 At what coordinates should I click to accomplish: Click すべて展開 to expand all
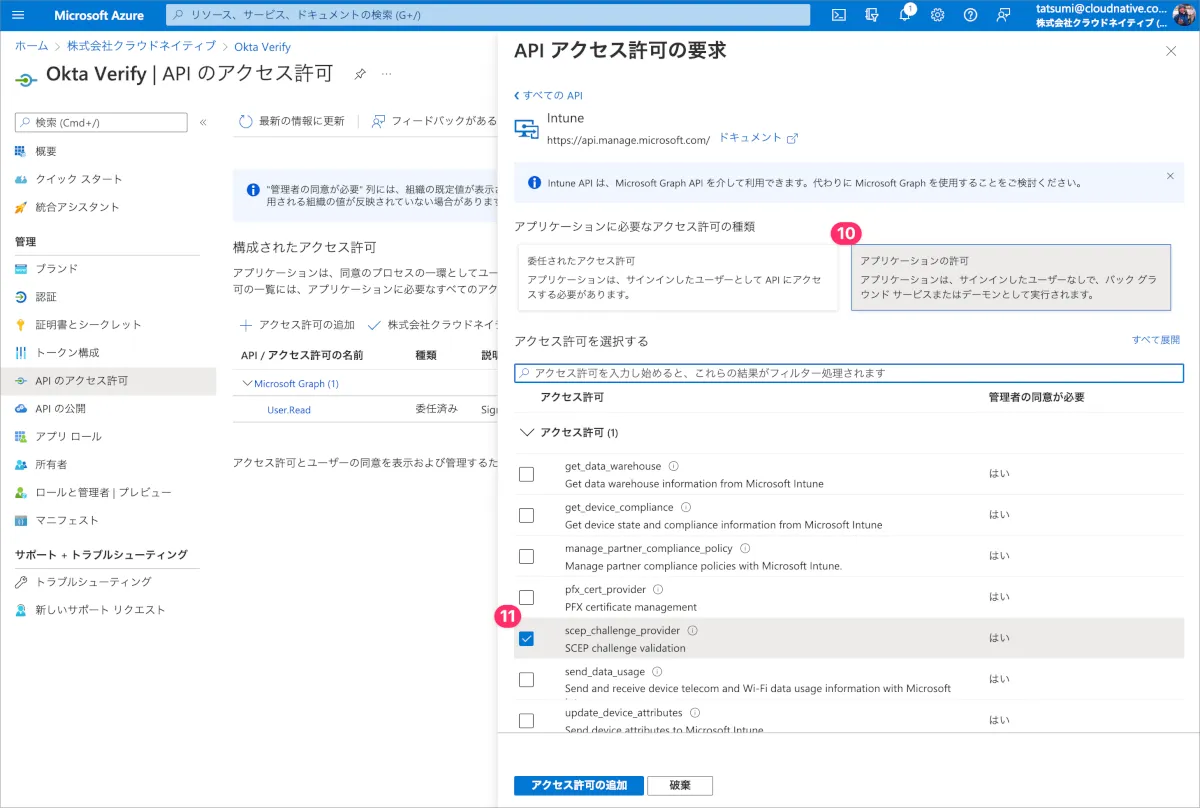coord(1155,340)
